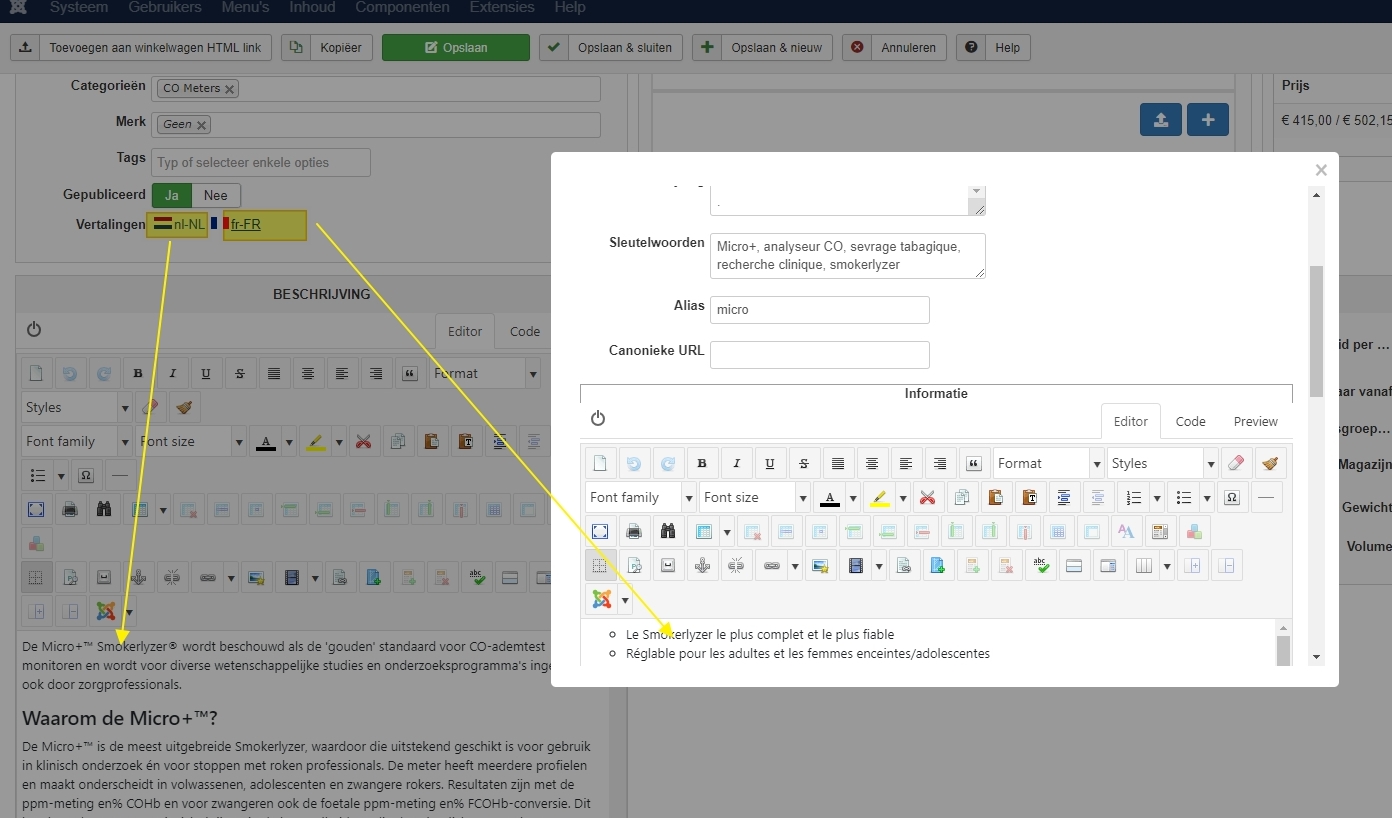Apply yellow highlight color in the popup editor

880,497
